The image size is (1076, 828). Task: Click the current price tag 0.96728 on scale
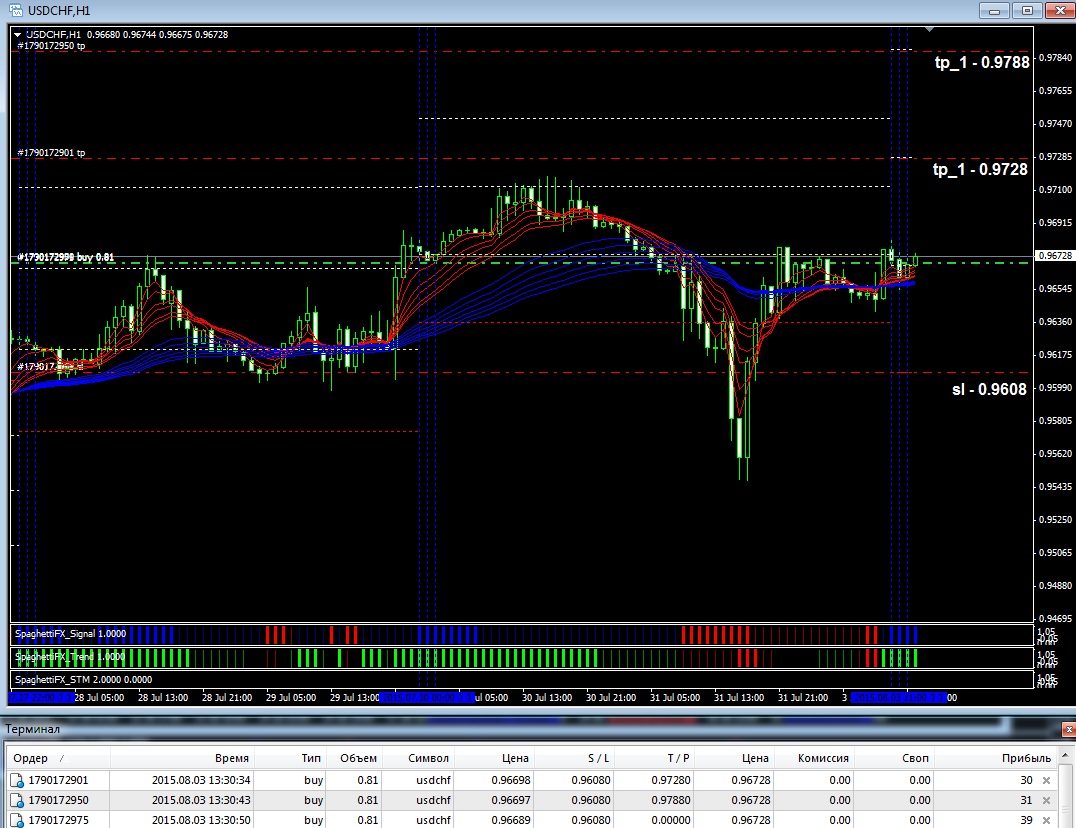[1053, 256]
